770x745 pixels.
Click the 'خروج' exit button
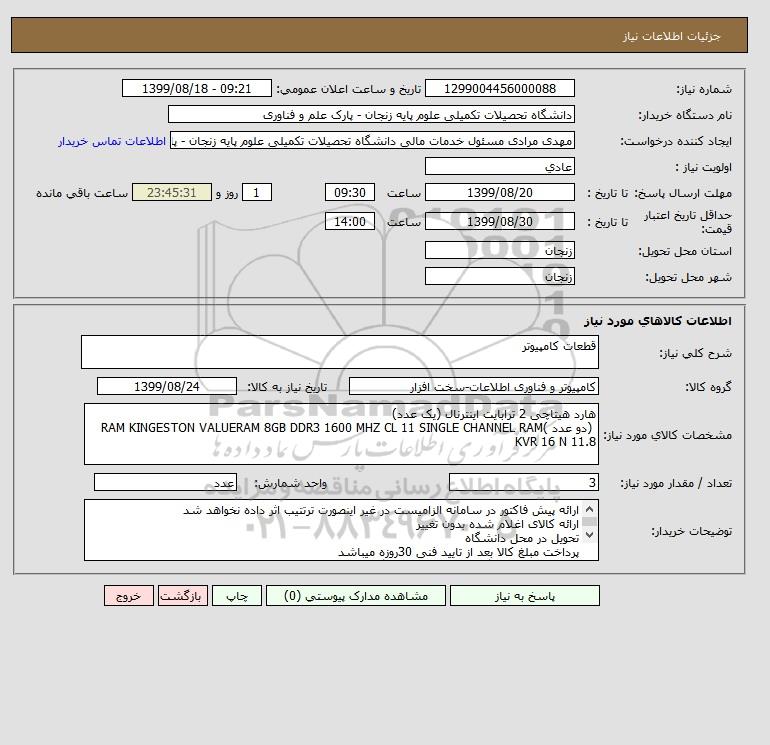point(129,595)
